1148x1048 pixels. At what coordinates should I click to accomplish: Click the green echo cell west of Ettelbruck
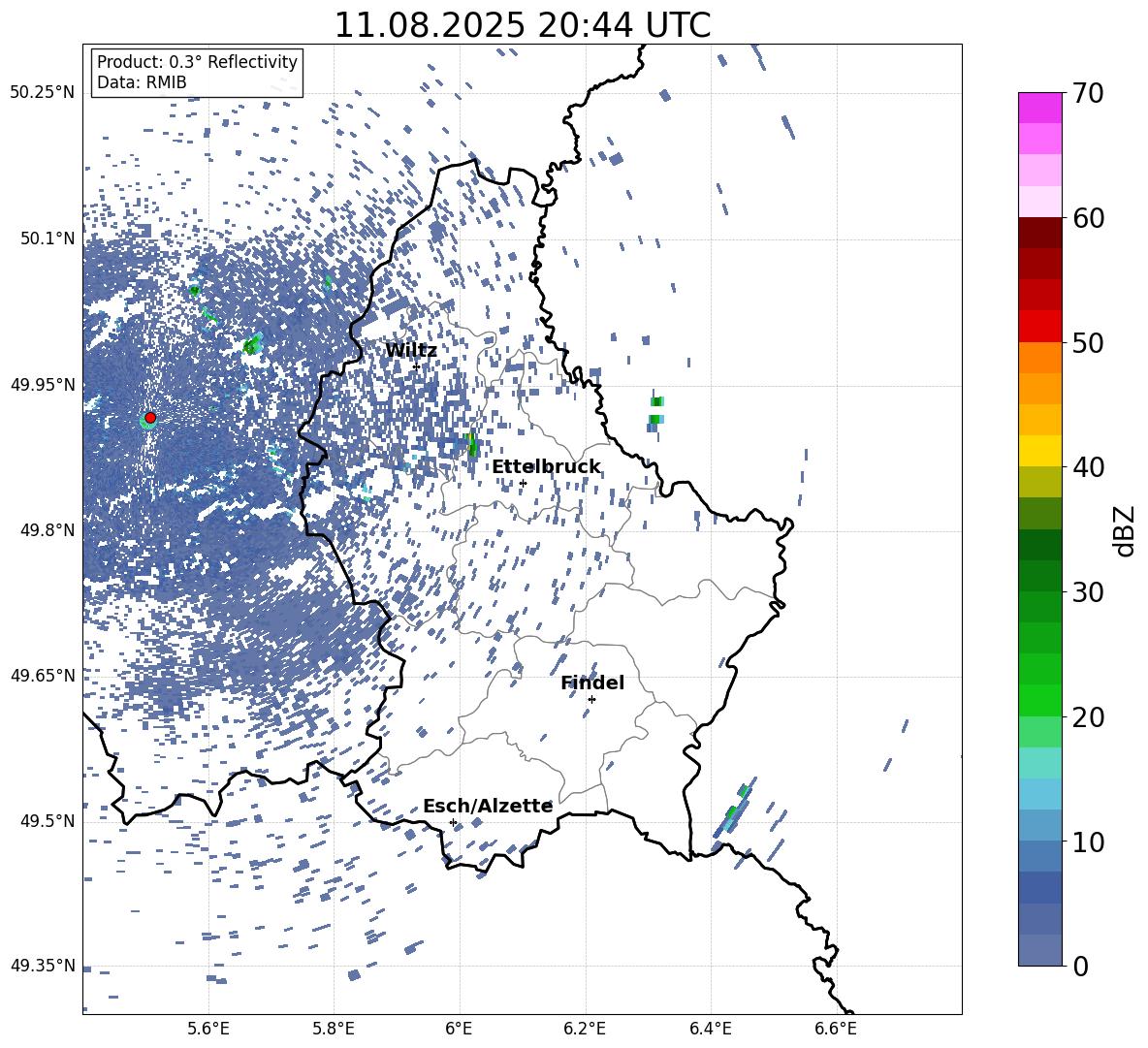(471, 444)
